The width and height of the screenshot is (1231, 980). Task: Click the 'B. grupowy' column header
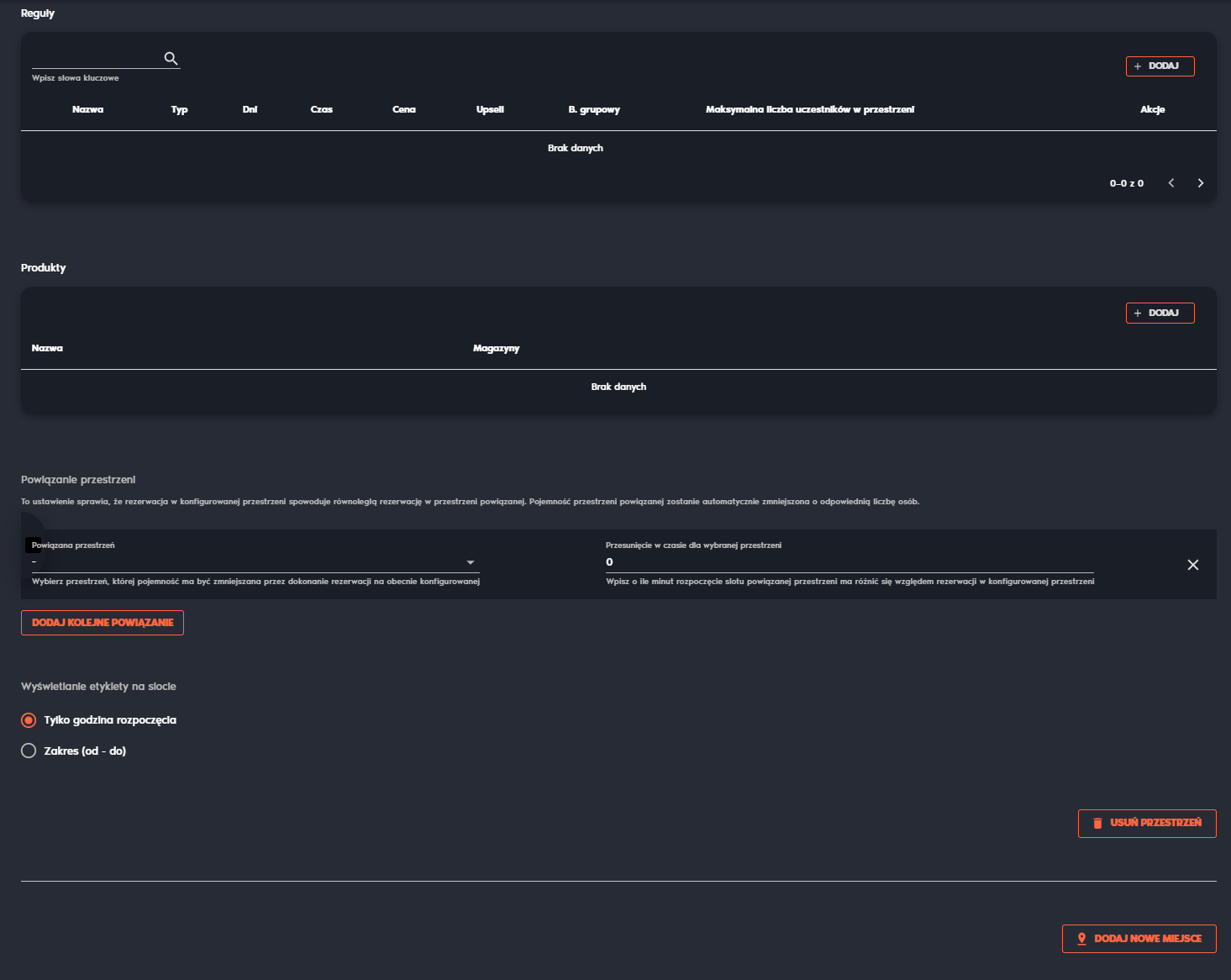click(594, 109)
